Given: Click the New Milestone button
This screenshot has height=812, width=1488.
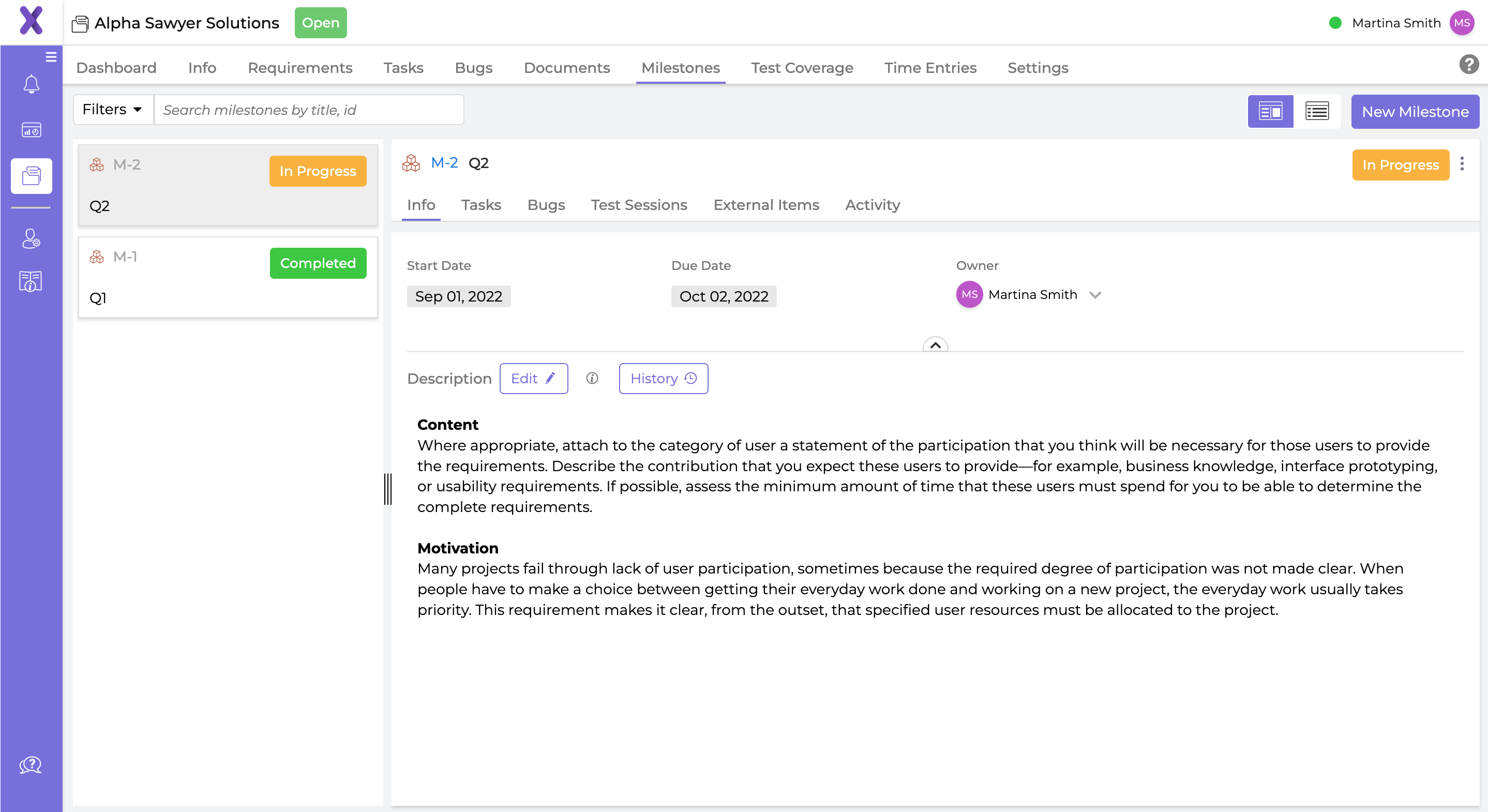Looking at the screenshot, I should [1415, 111].
